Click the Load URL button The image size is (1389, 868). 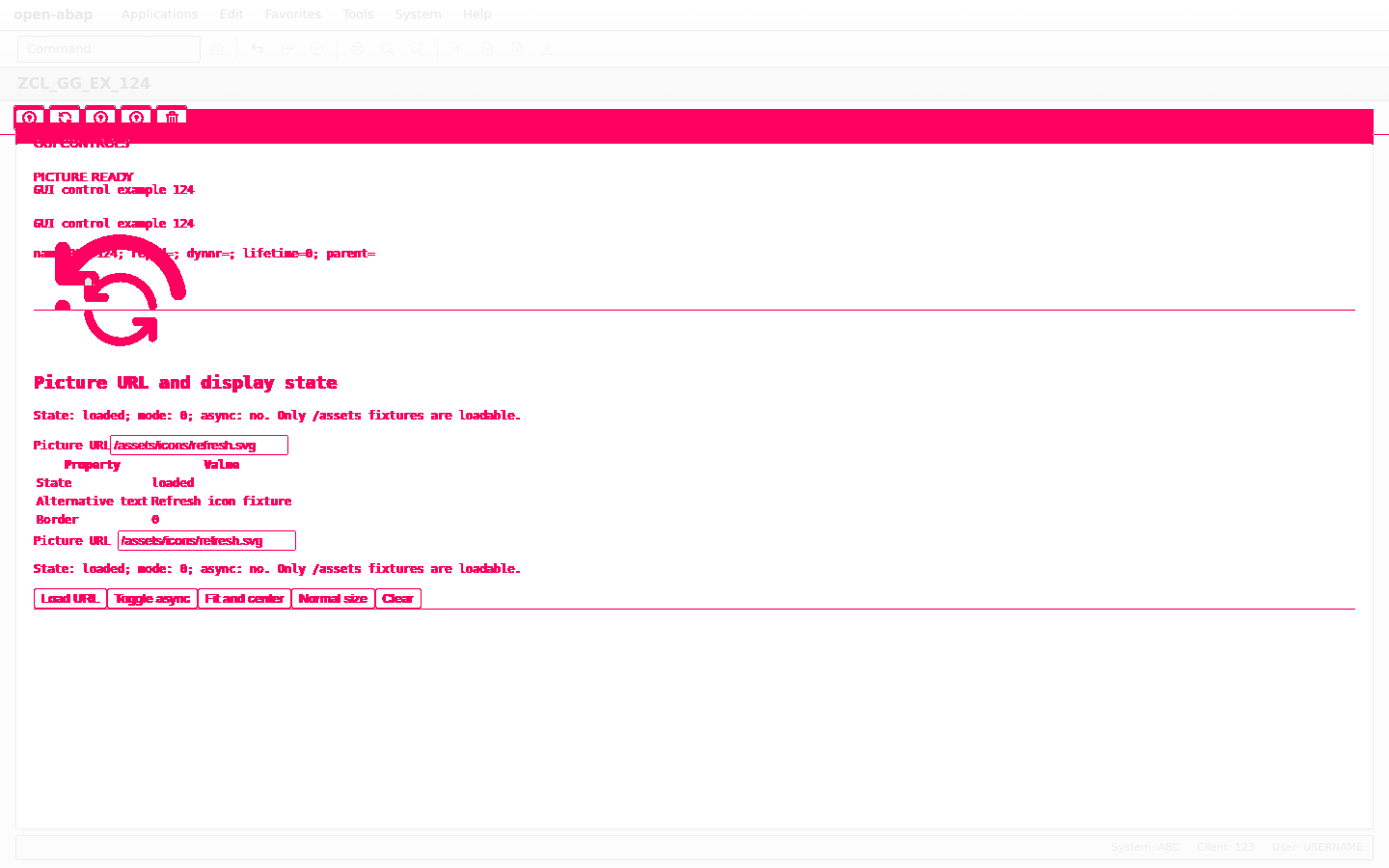pyautogui.click(x=70, y=599)
